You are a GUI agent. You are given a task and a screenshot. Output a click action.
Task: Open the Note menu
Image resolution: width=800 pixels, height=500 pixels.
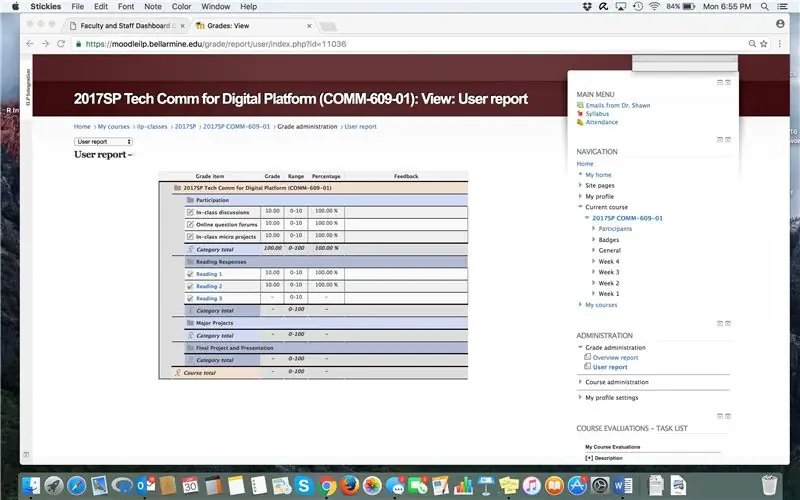[153, 7]
